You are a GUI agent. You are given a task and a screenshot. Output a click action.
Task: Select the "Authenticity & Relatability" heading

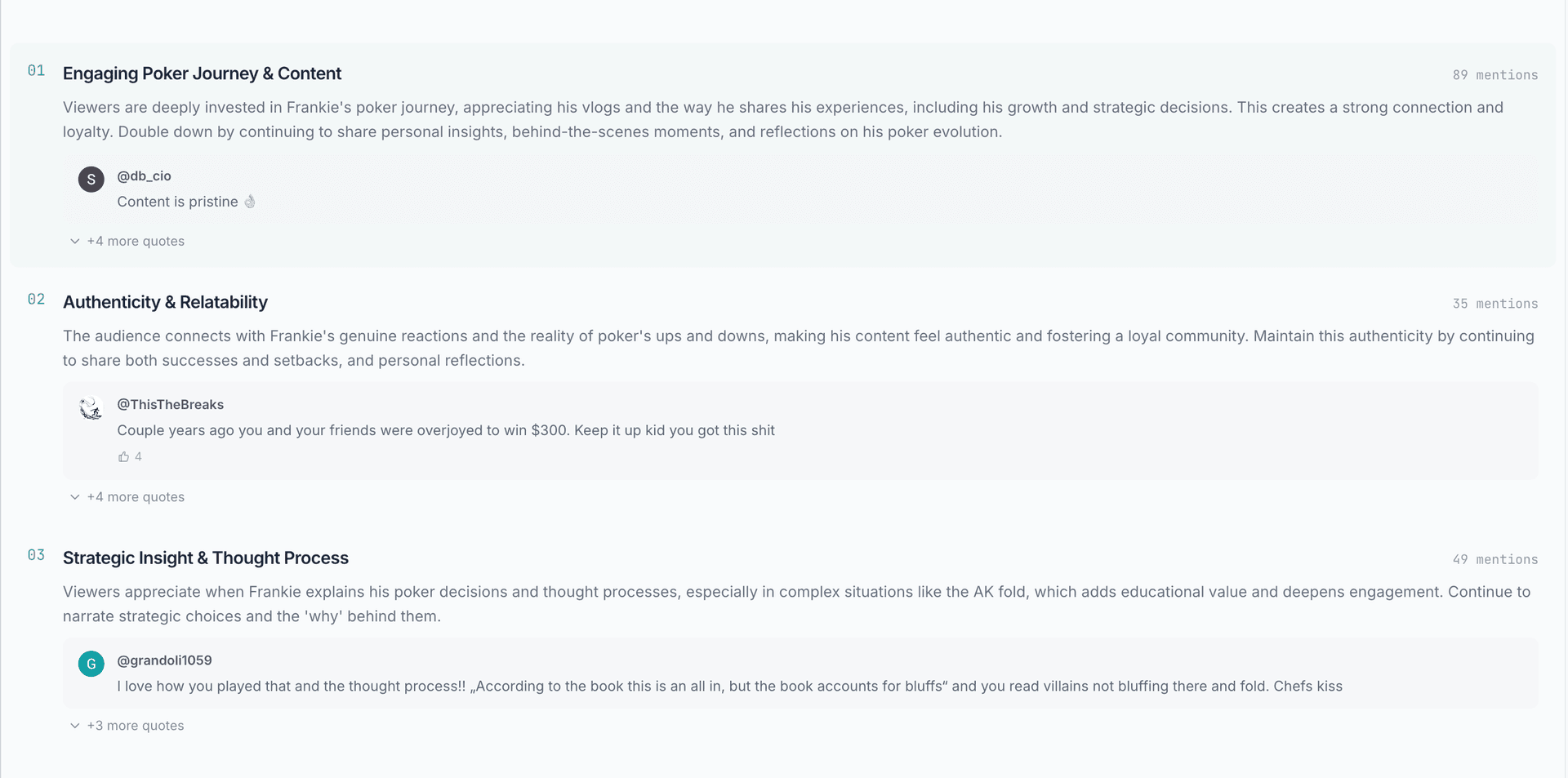point(165,302)
